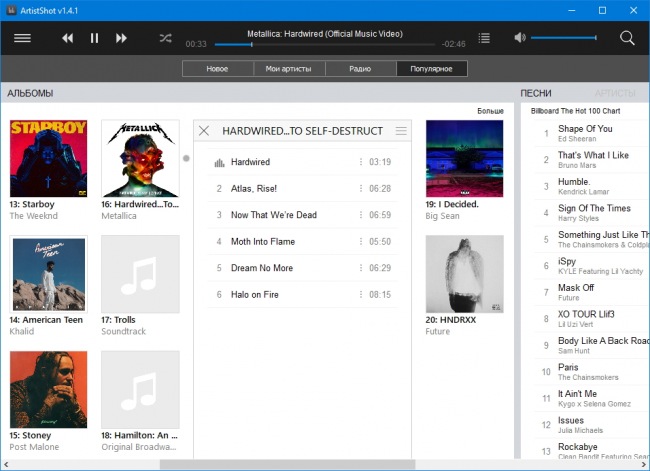Image resolution: width=650 pixels, height=471 pixels.
Task: Open options for Halo on Fire
Action: point(361,294)
